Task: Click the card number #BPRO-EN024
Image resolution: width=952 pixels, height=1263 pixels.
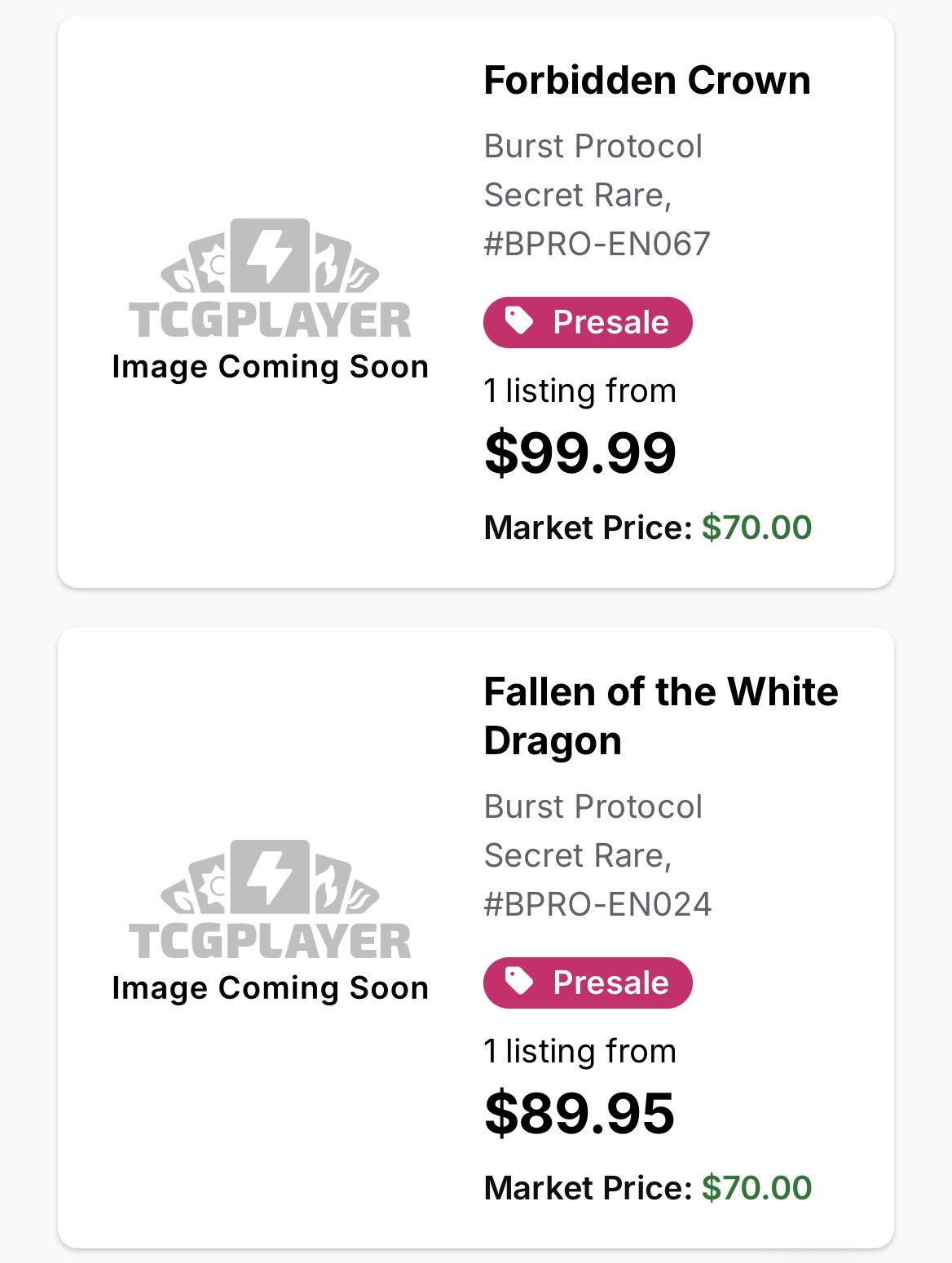Action: click(597, 904)
